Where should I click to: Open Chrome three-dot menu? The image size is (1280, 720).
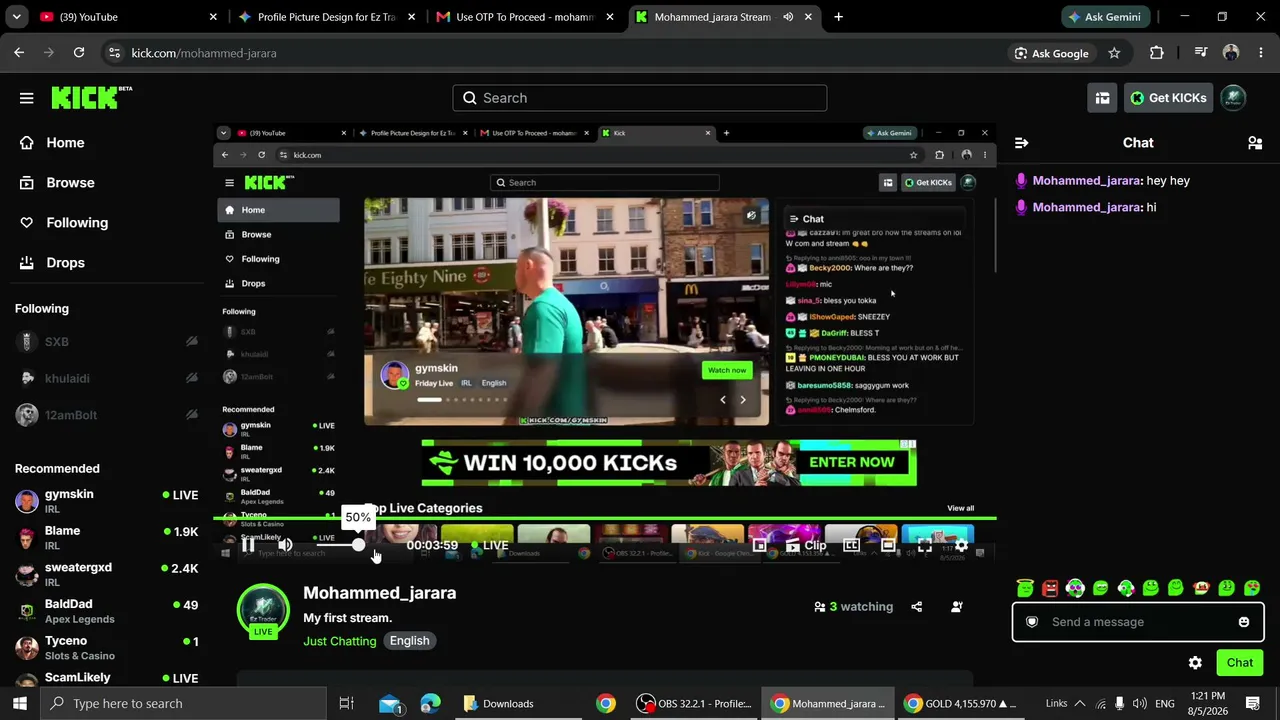[x=1259, y=53]
